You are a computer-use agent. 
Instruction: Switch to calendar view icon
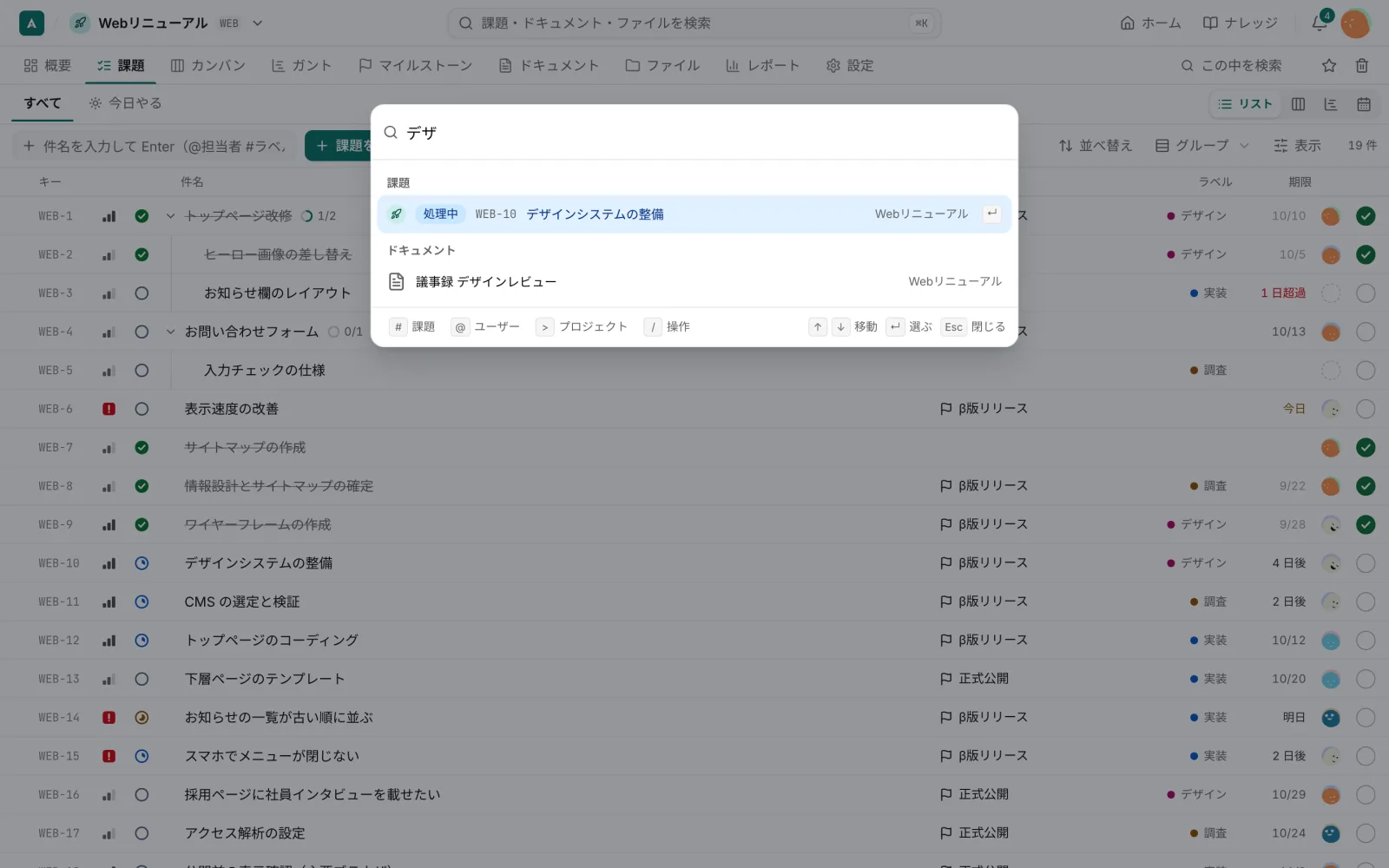[x=1364, y=104]
